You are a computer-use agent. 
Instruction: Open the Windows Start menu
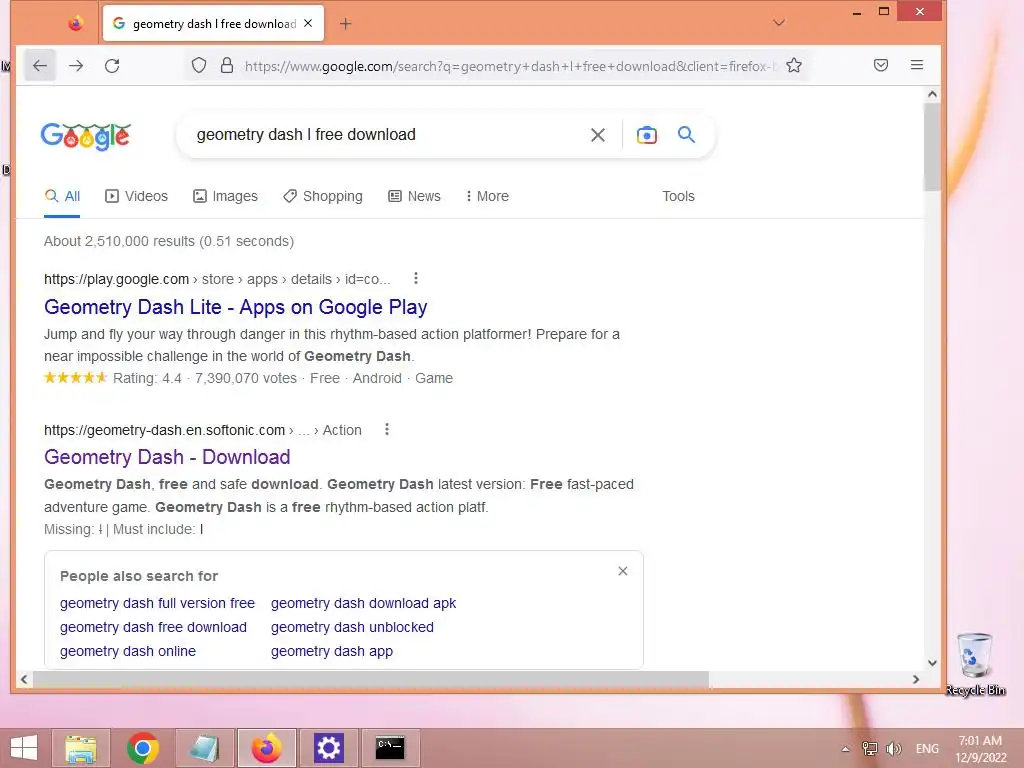24,748
